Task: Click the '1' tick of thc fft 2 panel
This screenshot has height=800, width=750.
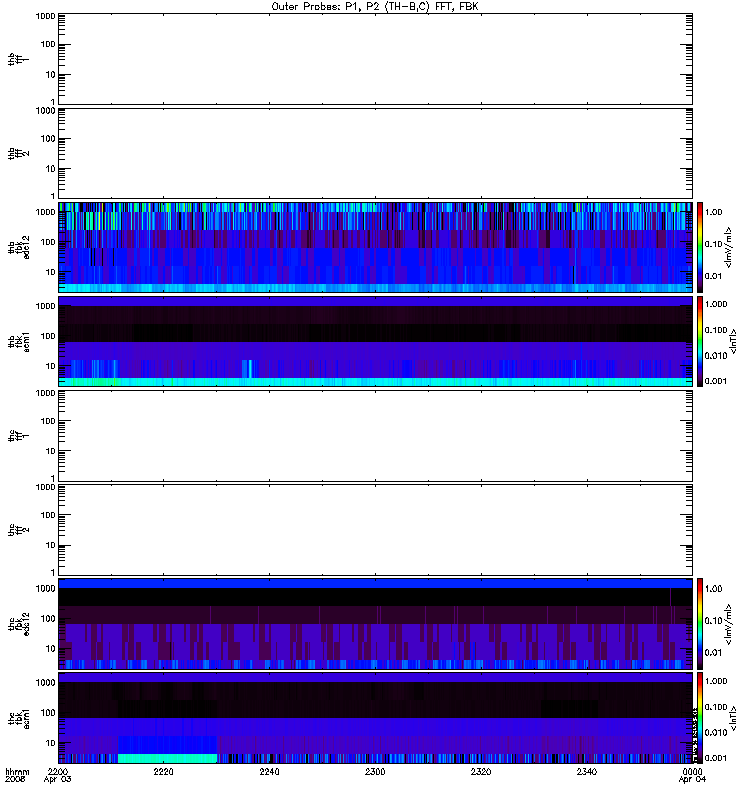Action: pos(53,572)
